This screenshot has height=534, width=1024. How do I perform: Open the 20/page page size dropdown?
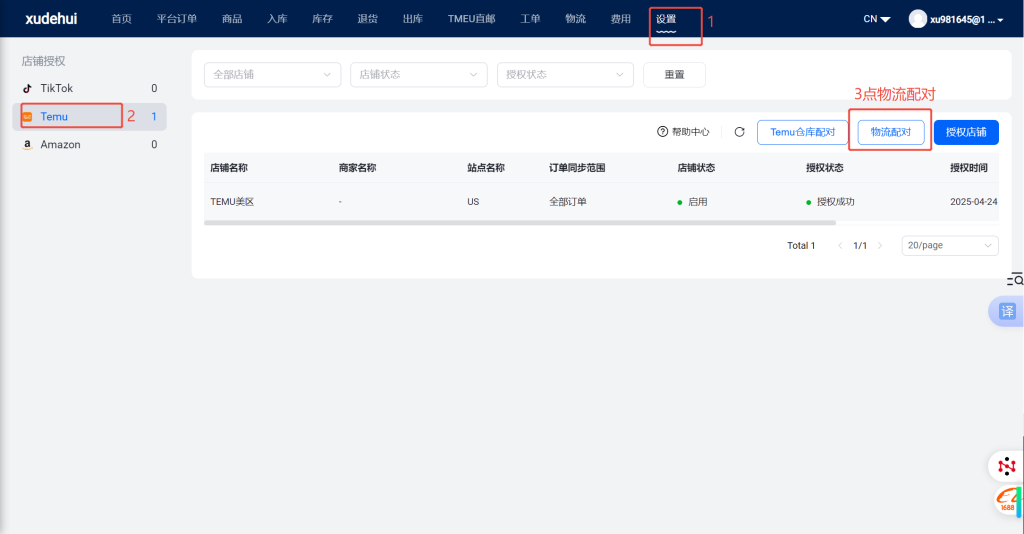[949, 245]
